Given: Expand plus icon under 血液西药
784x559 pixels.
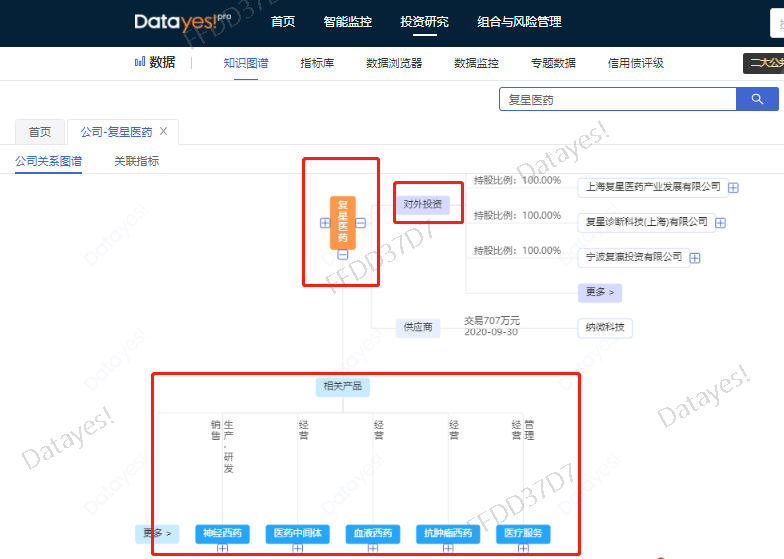Looking at the screenshot, I should coord(373,548).
